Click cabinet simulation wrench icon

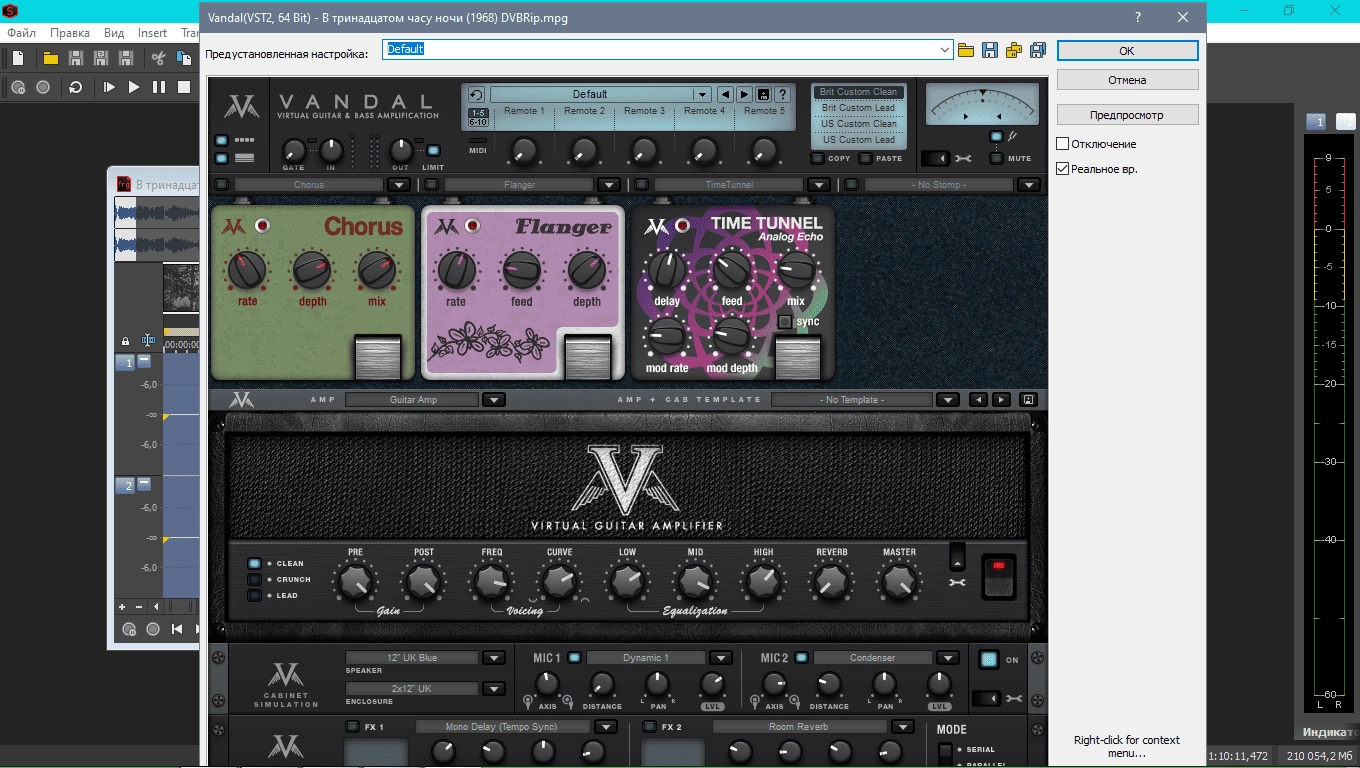[x=1014, y=698]
